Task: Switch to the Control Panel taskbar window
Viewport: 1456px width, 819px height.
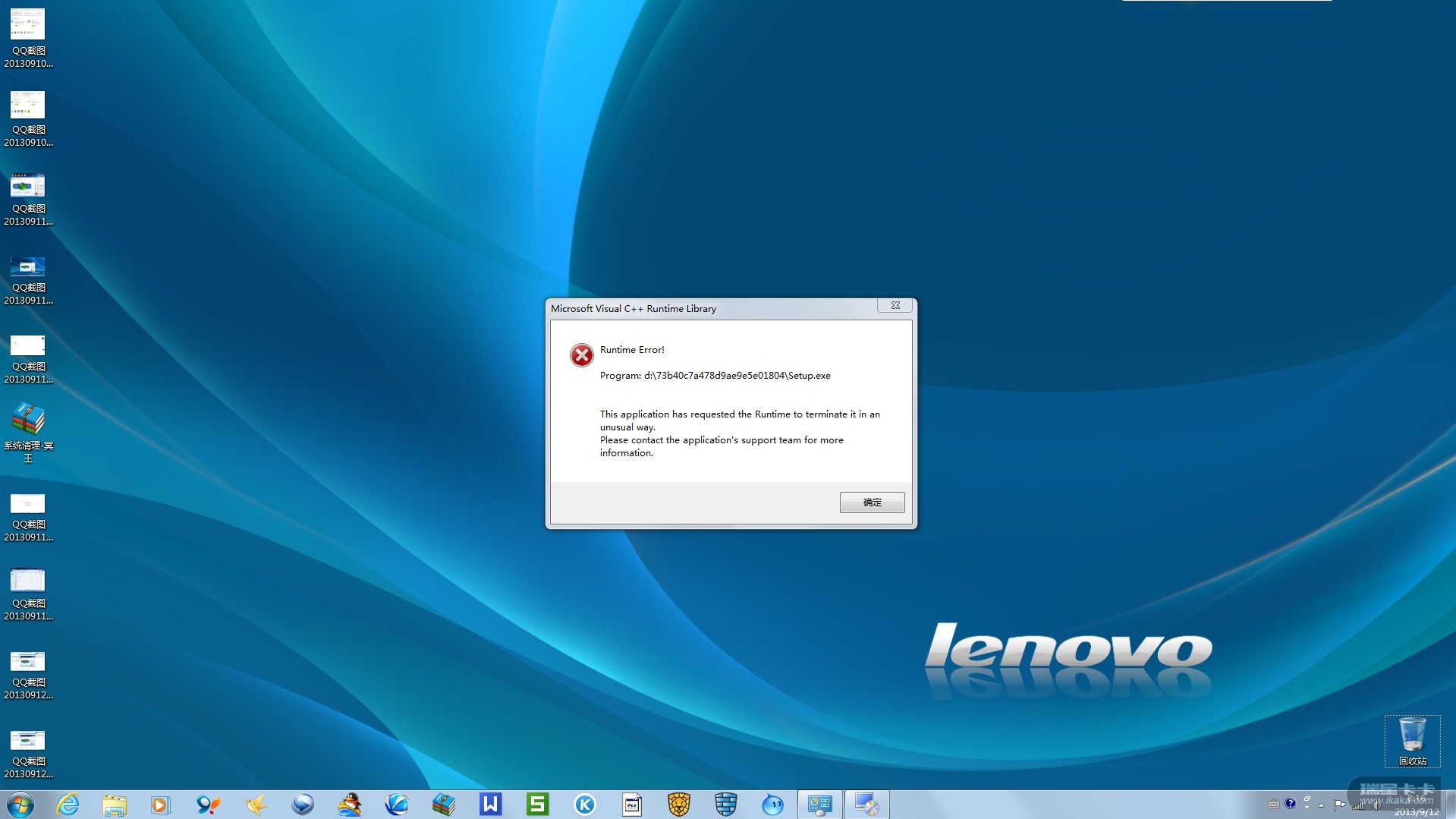Action: point(820,805)
